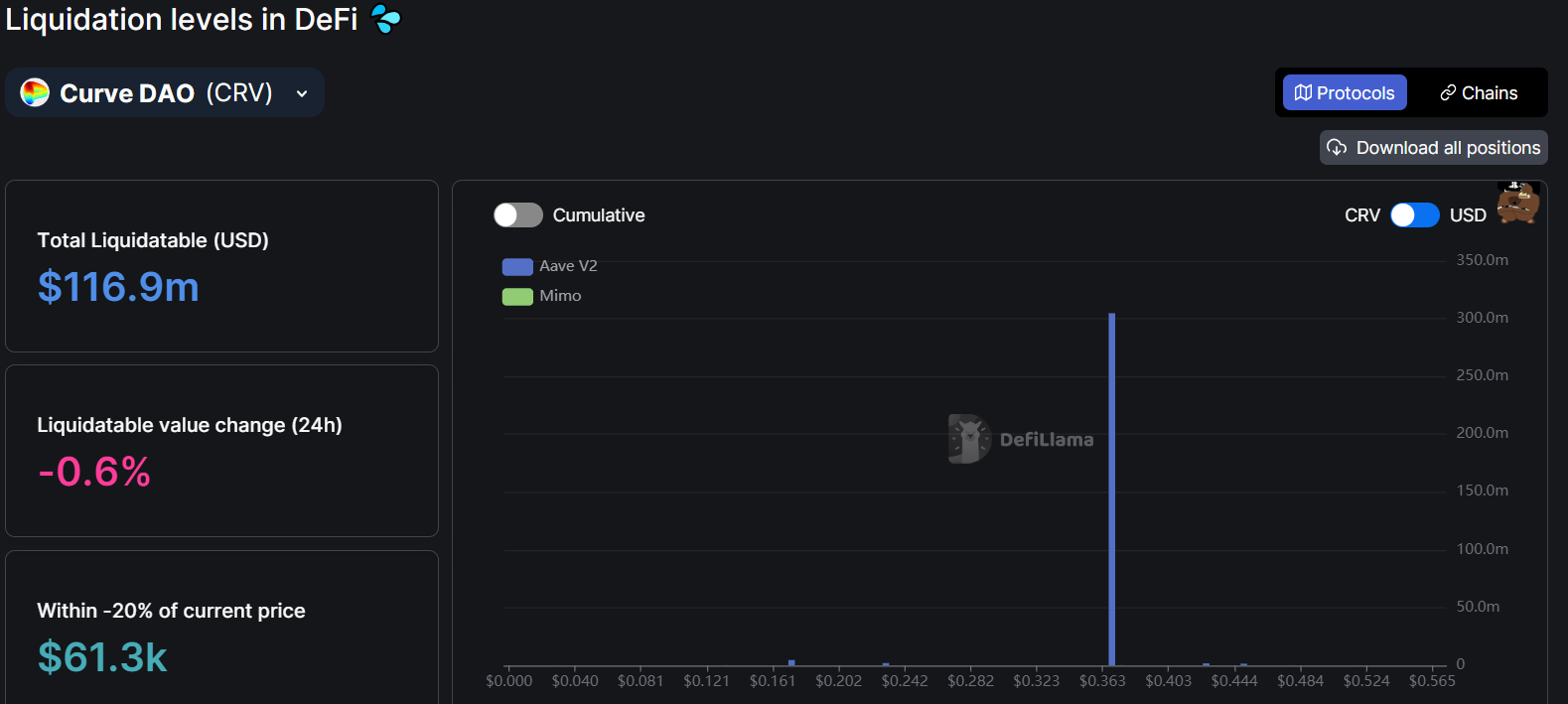Click the $0.565 x-axis price label
Viewport: 1568px width, 704px height.
tap(1432, 681)
